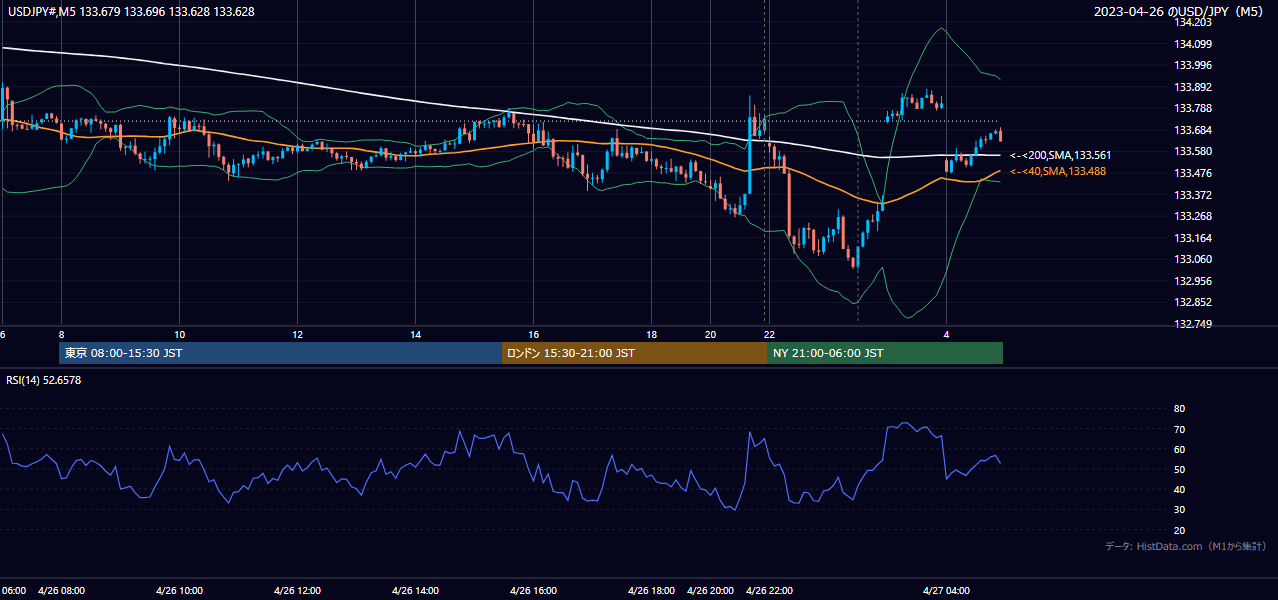Click the 4/26 22:00 bottom time label

click(770, 590)
